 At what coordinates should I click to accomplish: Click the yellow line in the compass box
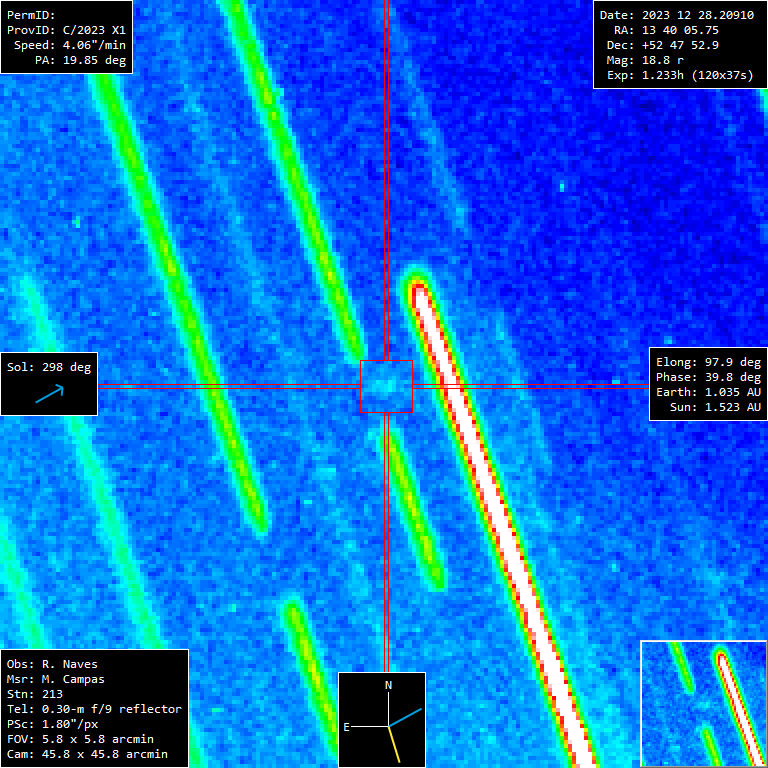coord(394,744)
